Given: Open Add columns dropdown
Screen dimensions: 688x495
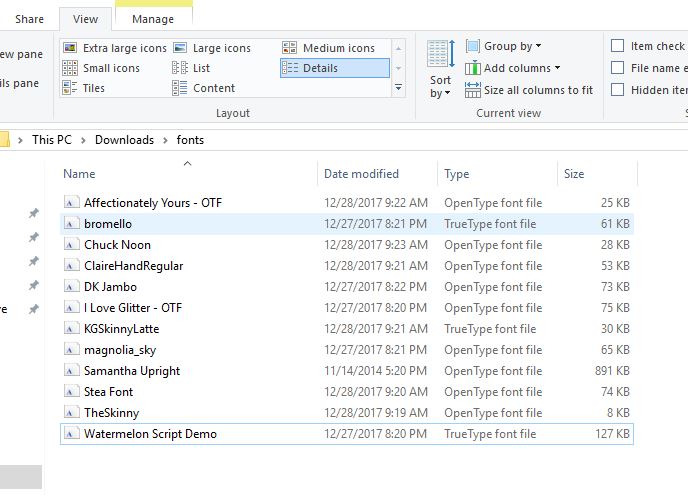Looking at the screenshot, I should pyautogui.click(x=512, y=68).
